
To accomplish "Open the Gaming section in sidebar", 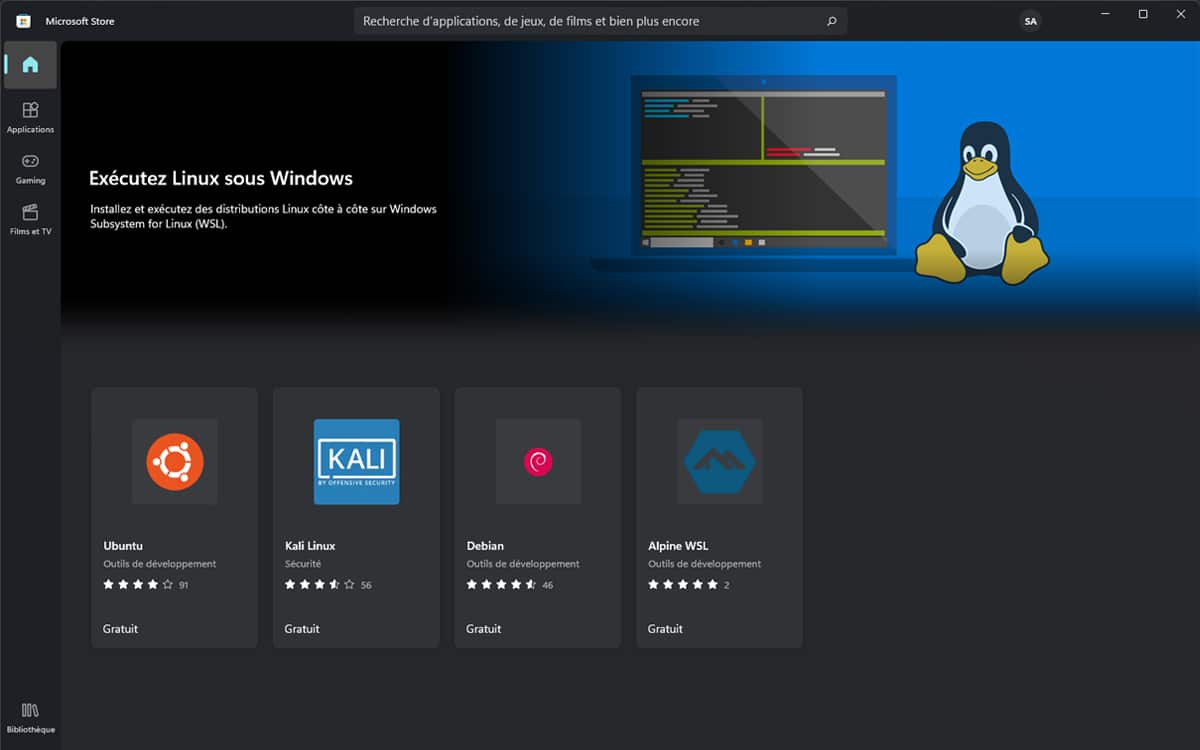I will [x=30, y=168].
